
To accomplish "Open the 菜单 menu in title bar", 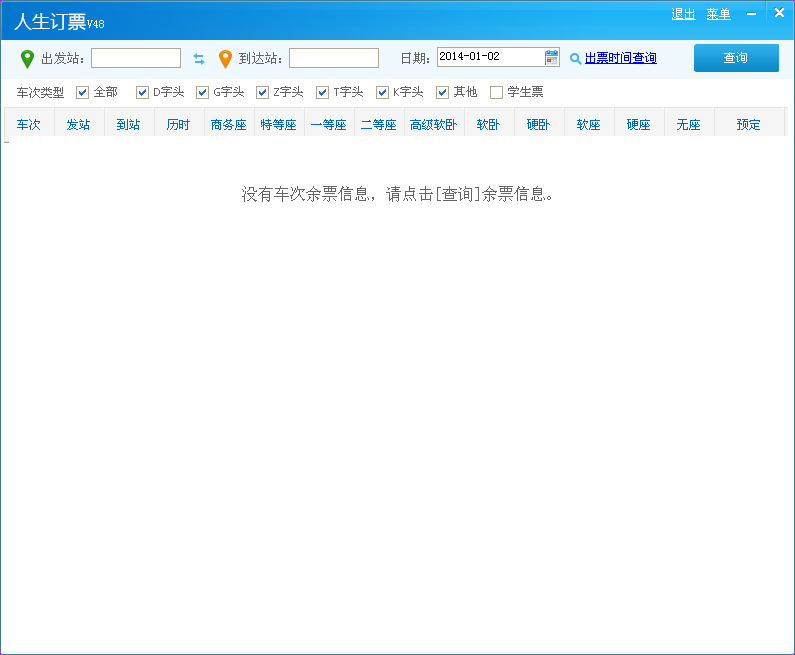I will point(718,14).
